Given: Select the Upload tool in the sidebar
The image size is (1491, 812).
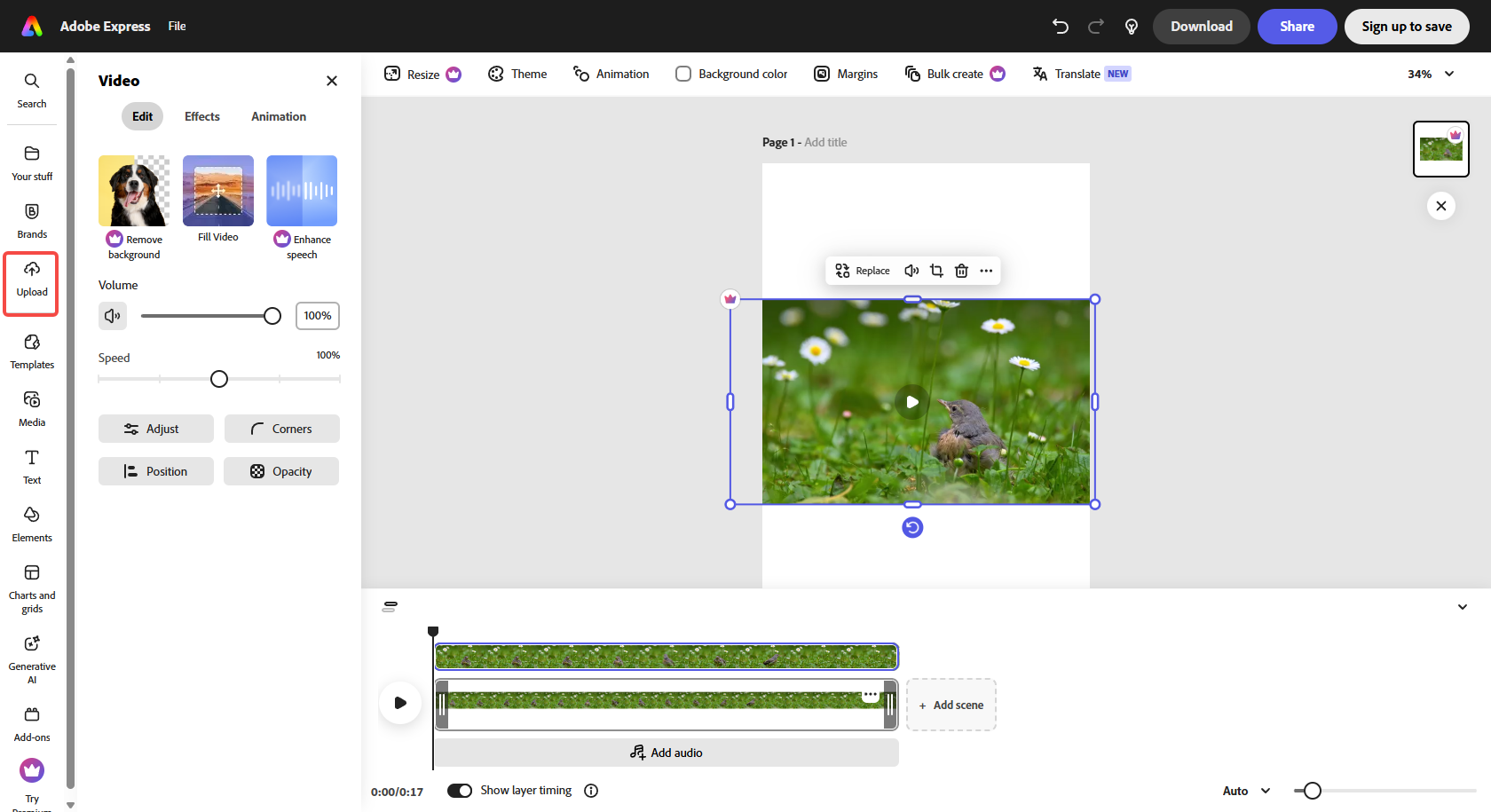Looking at the screenshot, I should click(x=31, y=282).
